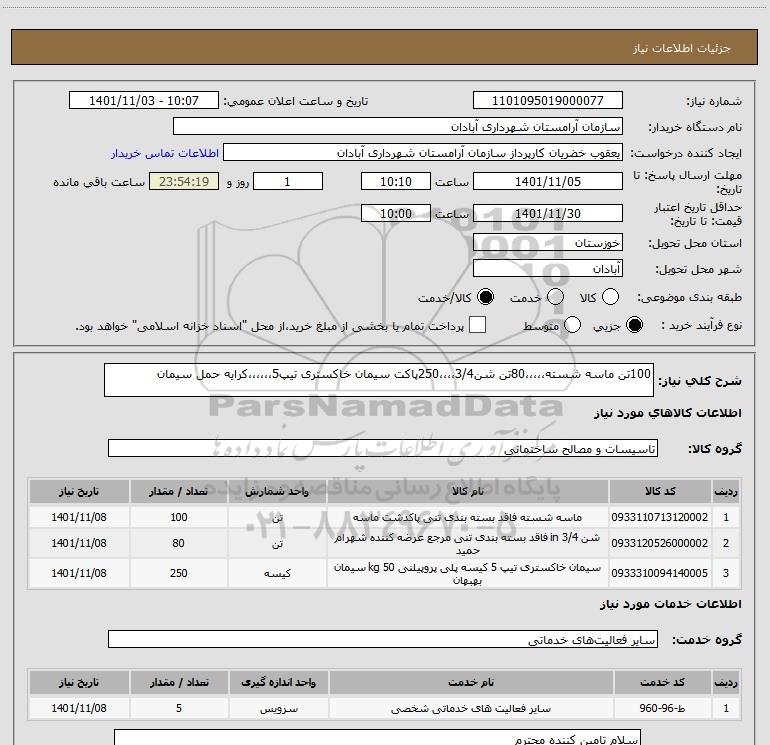This screenshot has width=770, height=745.
Task: Click the goods table تاریخ نیاز header
Action: coord(79,491)
